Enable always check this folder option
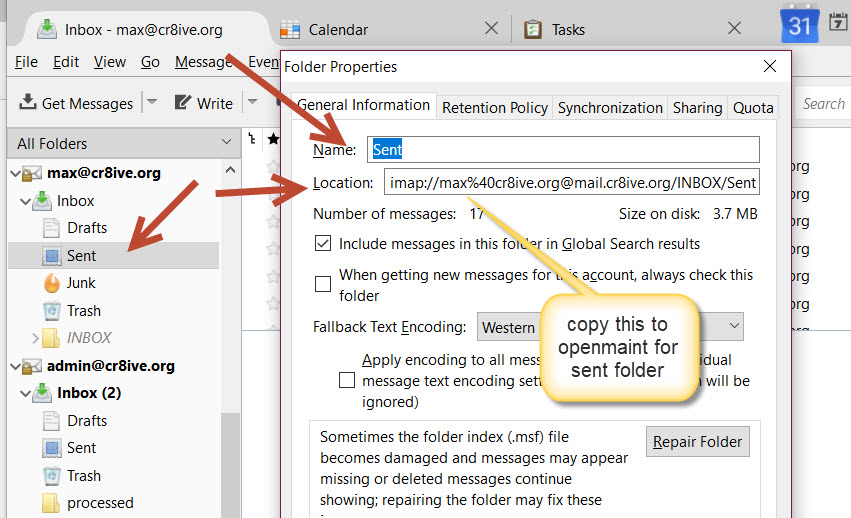This screenshot has height=518, width=851. [x=323, y=284]
